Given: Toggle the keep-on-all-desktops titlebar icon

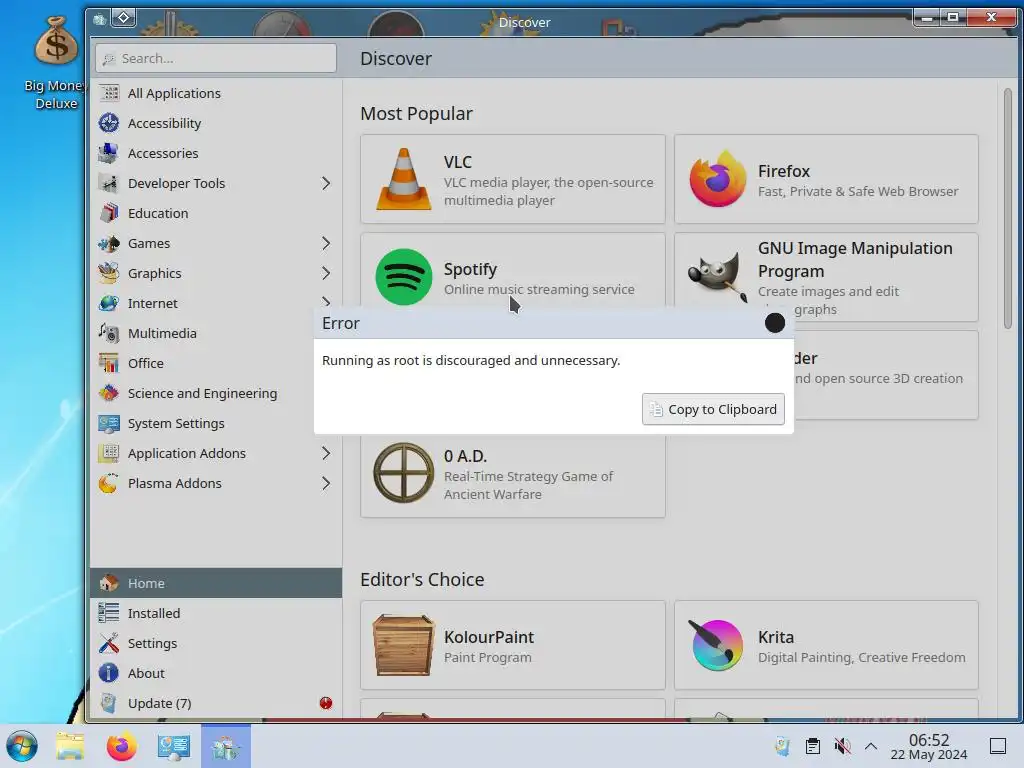Looking at the screenshot, I should click(x=124, y=18).
